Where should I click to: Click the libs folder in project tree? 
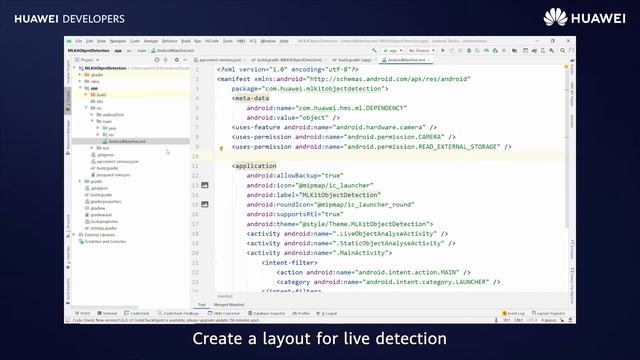(x=97, y=101)
